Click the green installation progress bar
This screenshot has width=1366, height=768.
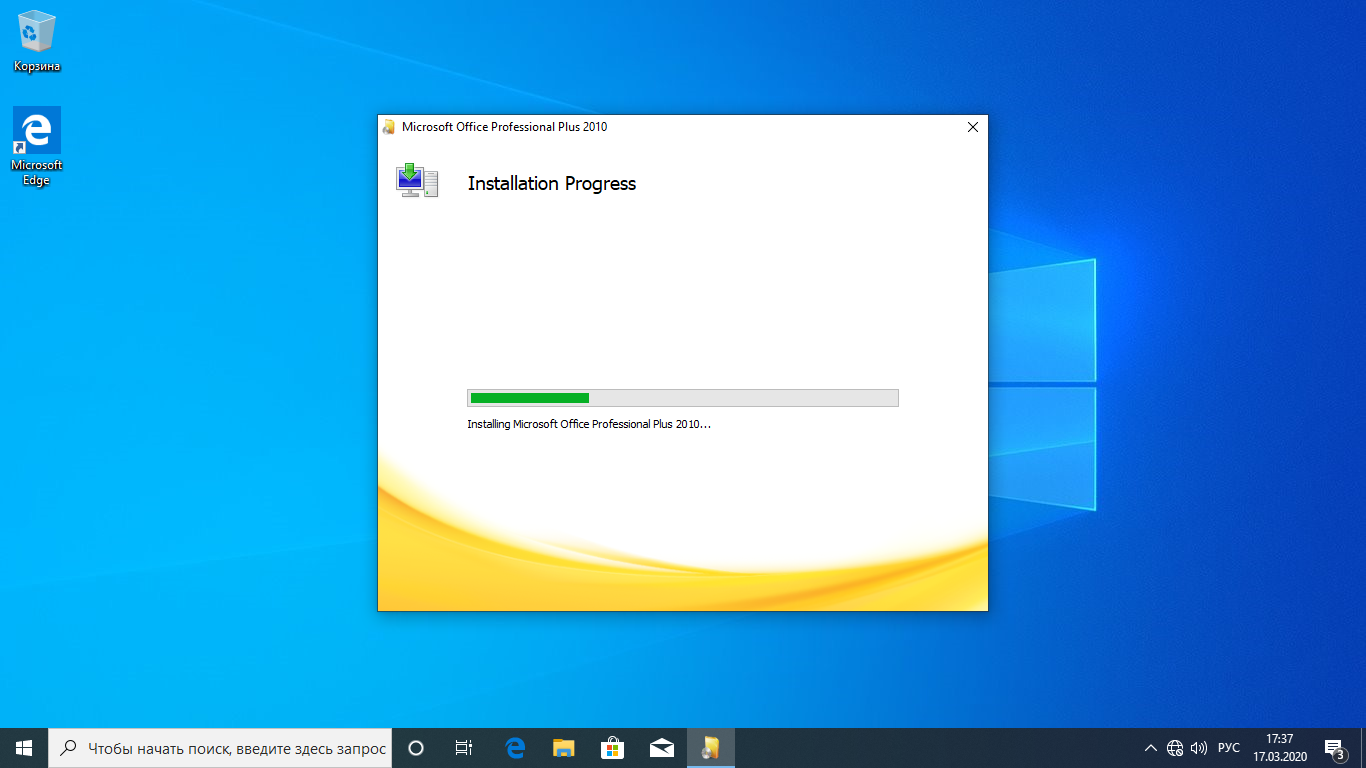(683, 398)
